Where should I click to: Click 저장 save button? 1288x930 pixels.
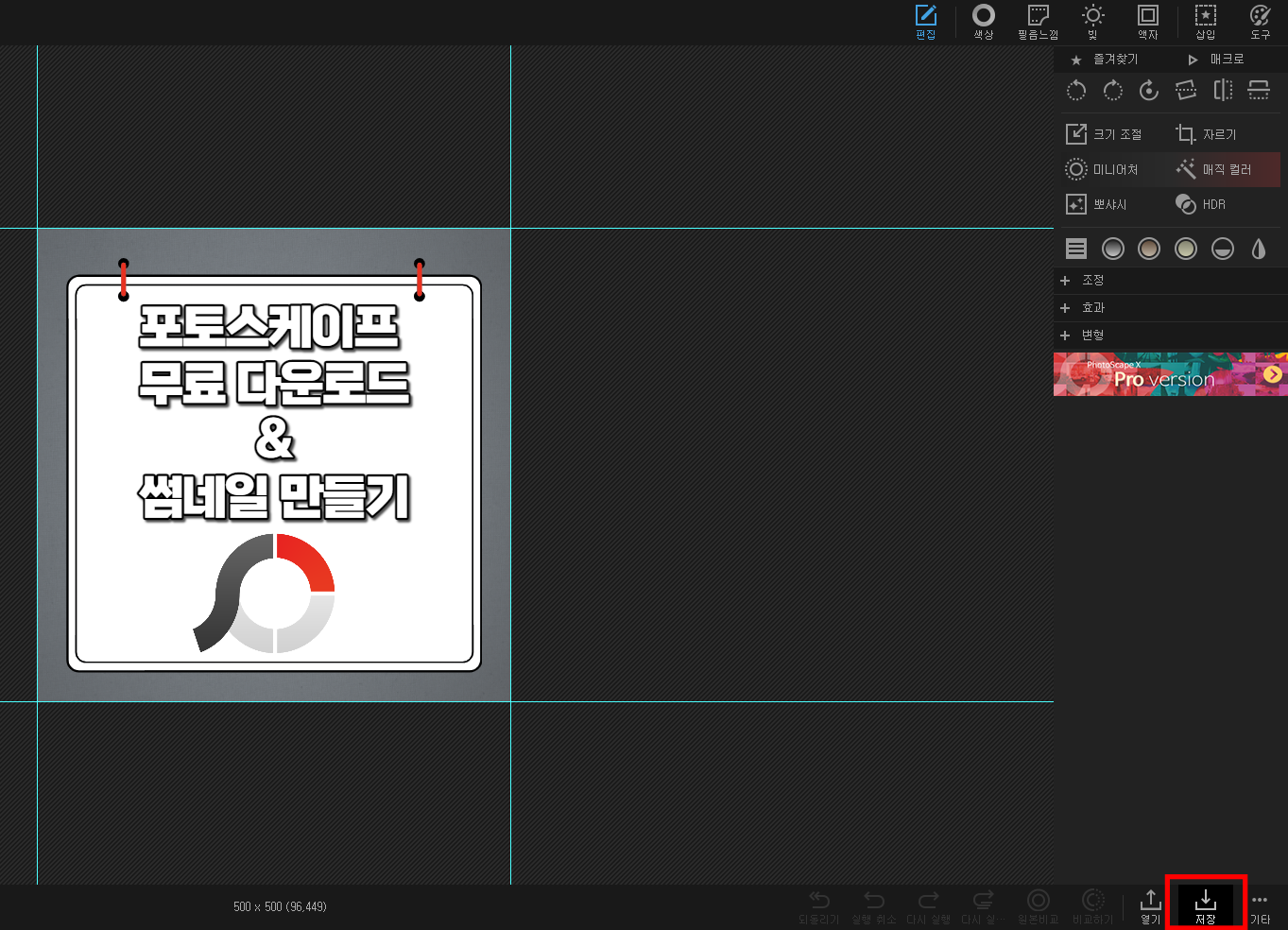[x=1206, y=907]
